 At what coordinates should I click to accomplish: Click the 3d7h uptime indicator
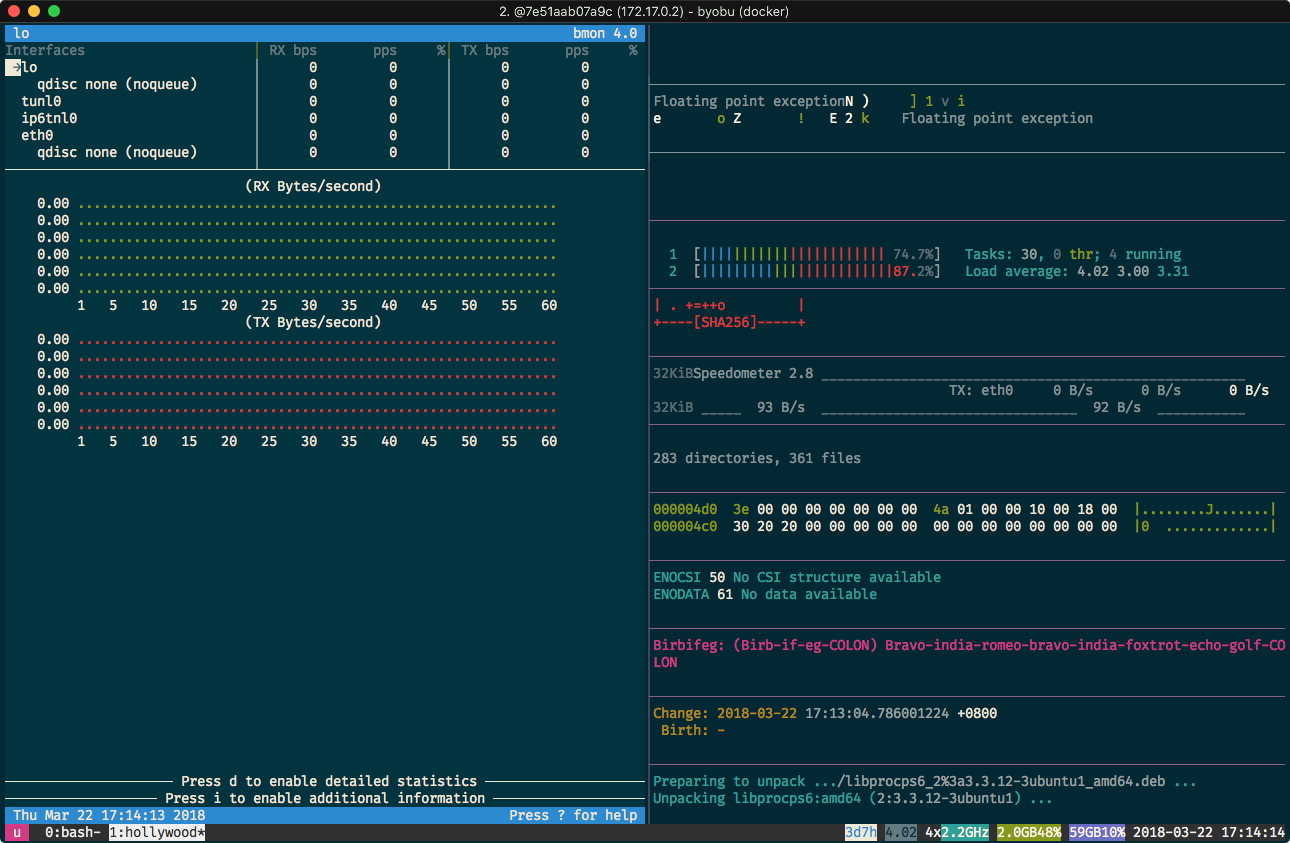pos(861,832)
